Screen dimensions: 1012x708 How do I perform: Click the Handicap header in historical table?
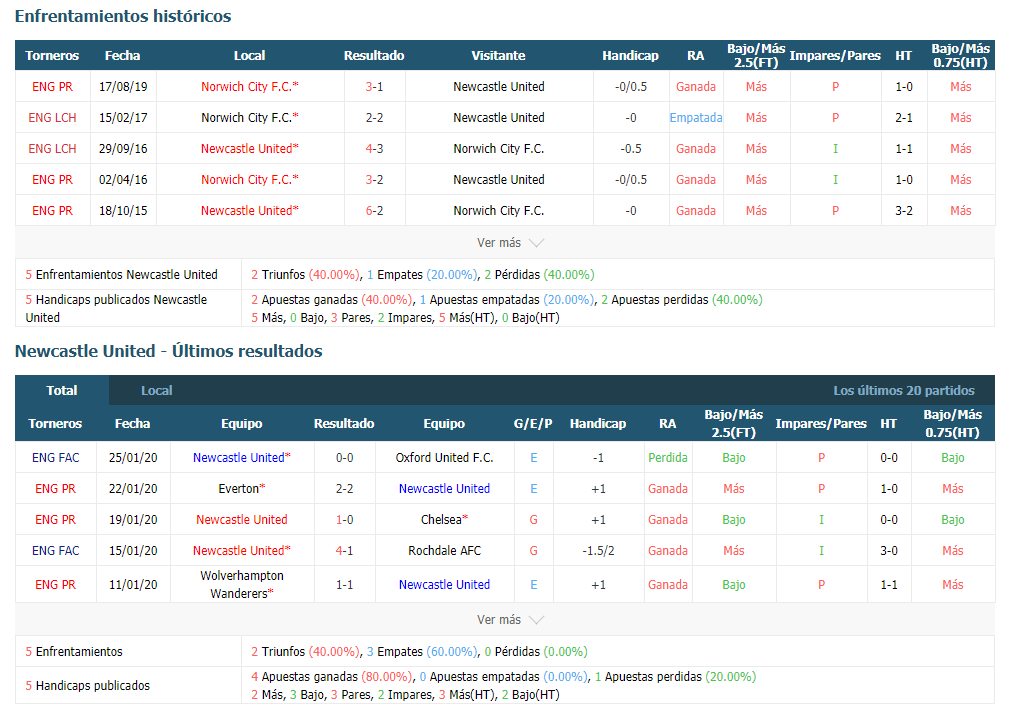pyautogui.click(x=631, y=56)
